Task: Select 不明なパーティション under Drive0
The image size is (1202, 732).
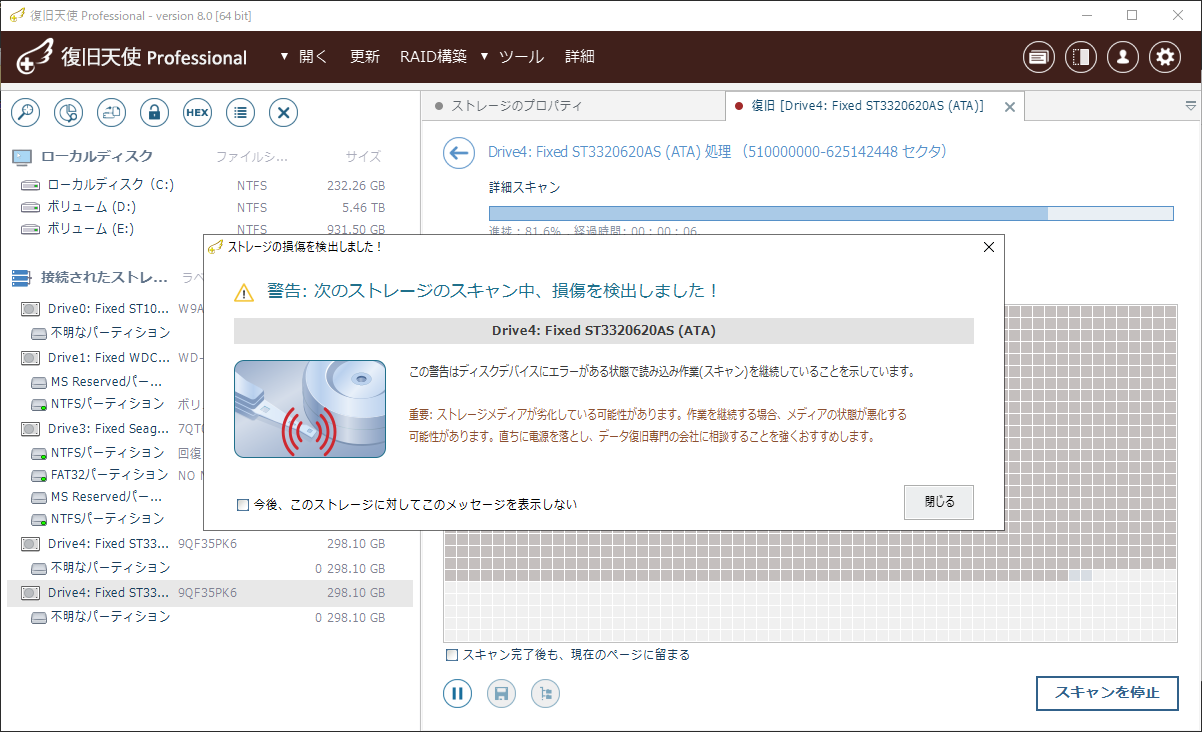Action: click(110, 332)
